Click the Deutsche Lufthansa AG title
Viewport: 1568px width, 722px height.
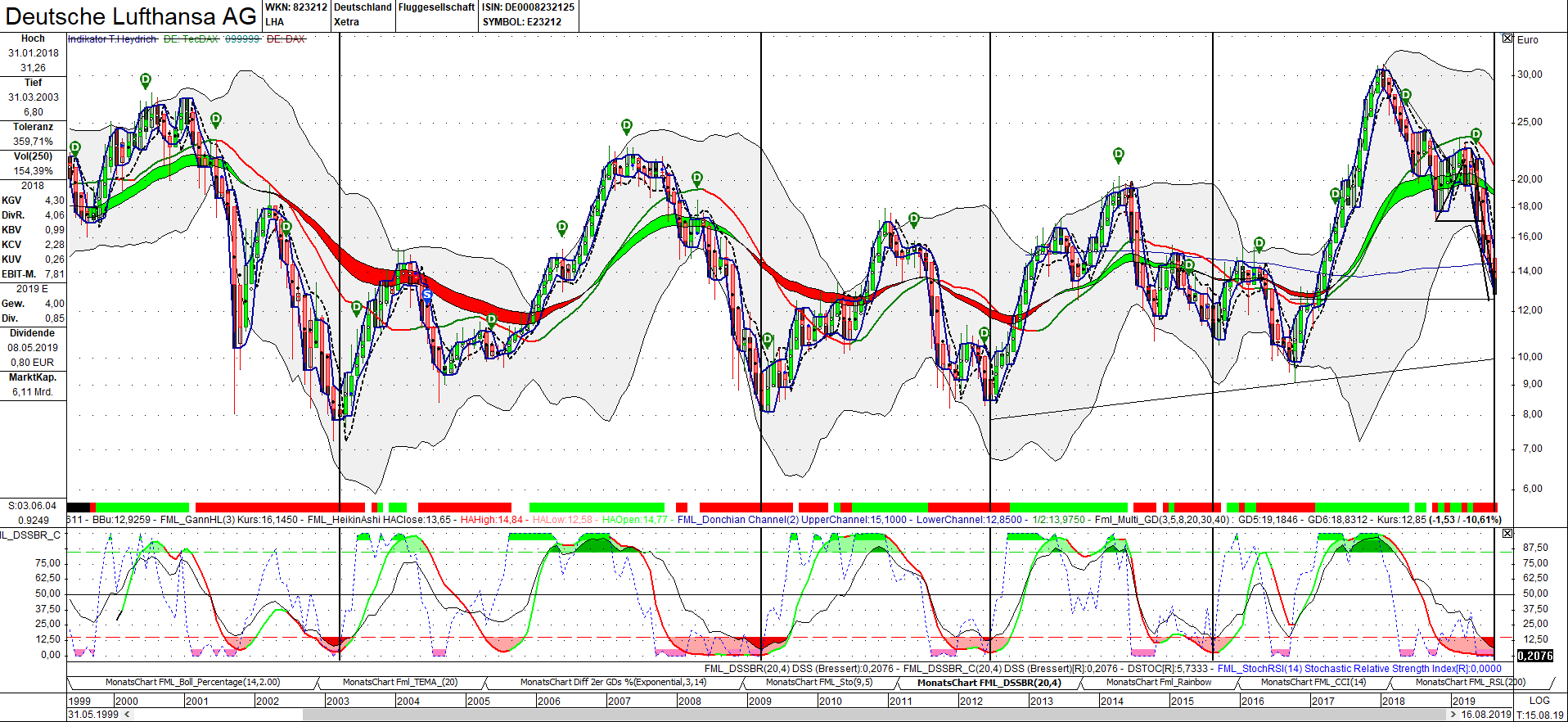point(131,16)
